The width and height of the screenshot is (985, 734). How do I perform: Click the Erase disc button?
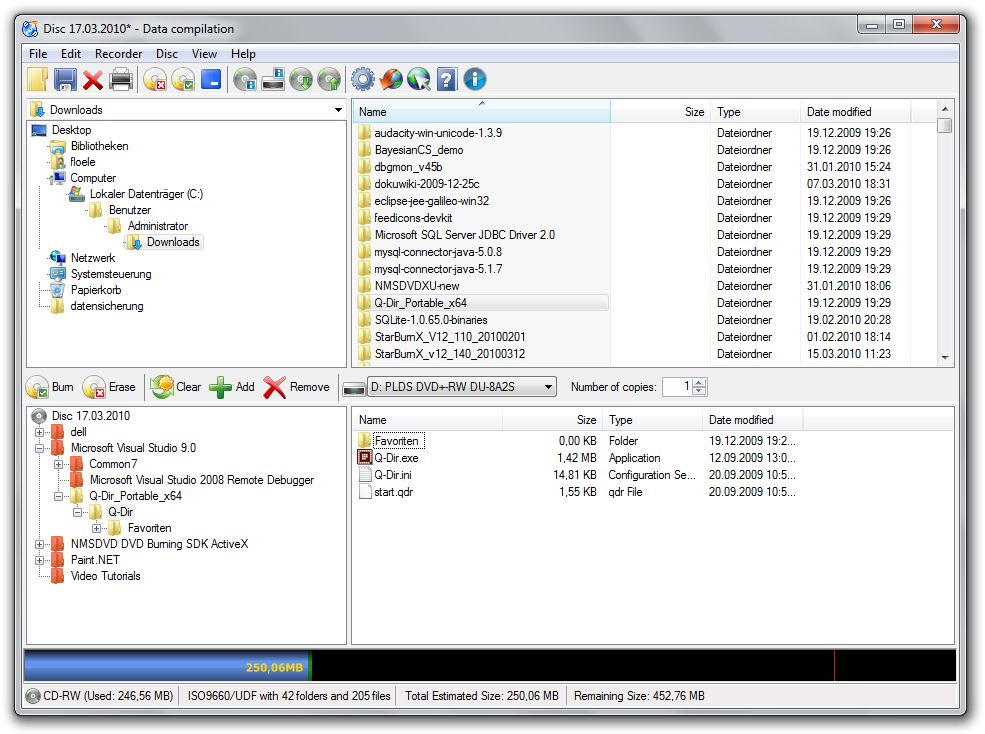[x=109, y=387]
